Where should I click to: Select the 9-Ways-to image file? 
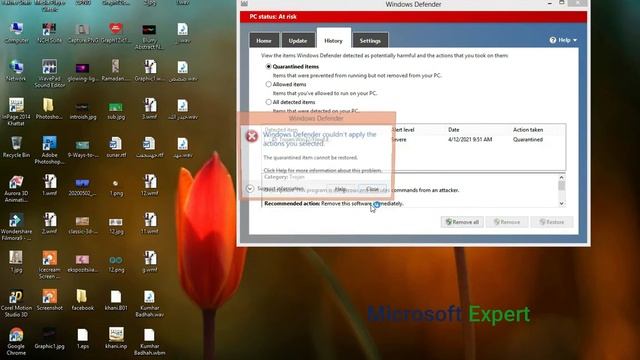coord(82,149)
